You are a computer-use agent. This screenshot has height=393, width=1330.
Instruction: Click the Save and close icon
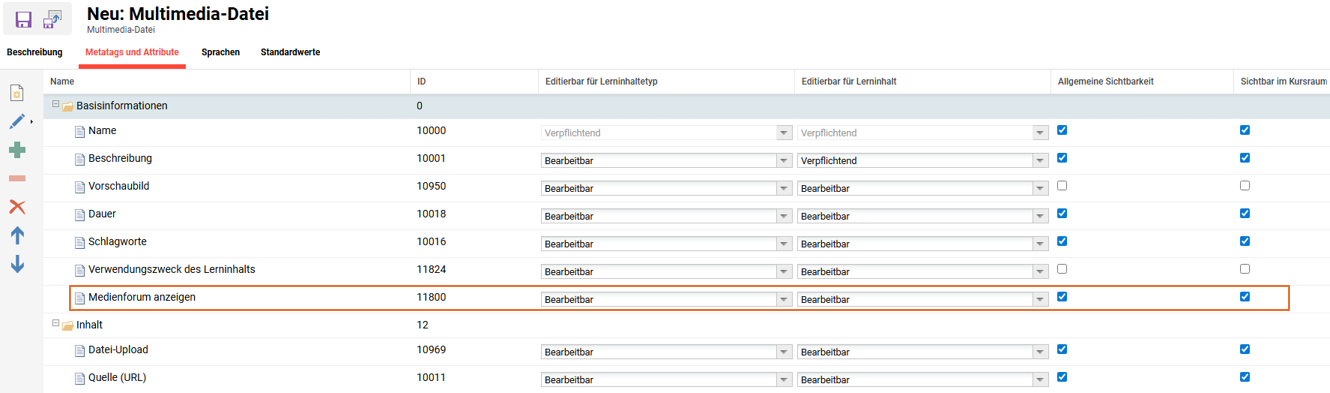click(53, 19)
